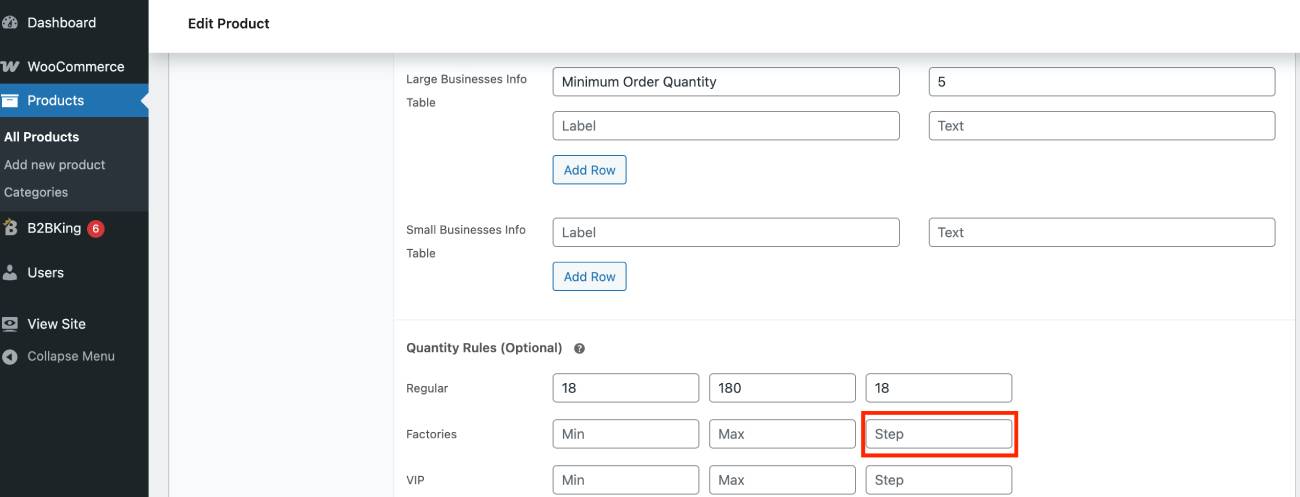Click Text field in Small Businesses table
Viewport: 1300px width, 497px height.
[1102, 232]
